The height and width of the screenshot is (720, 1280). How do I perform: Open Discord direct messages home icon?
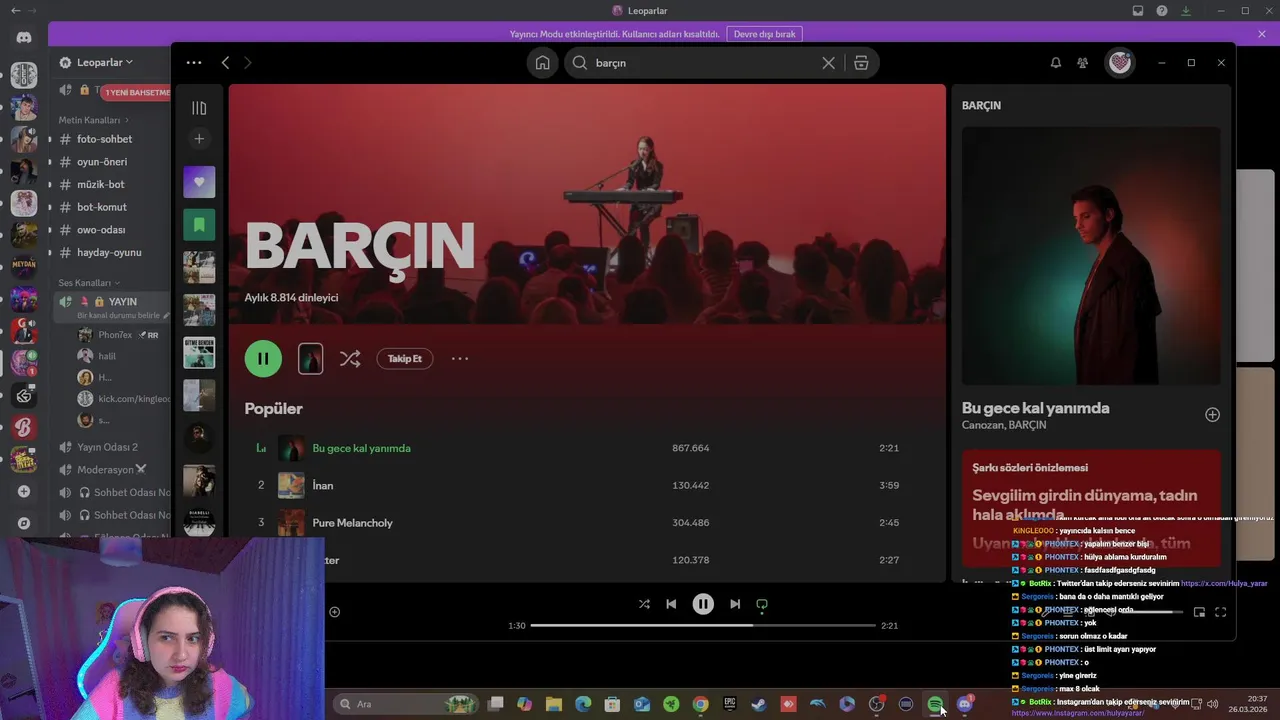[24, 38]
